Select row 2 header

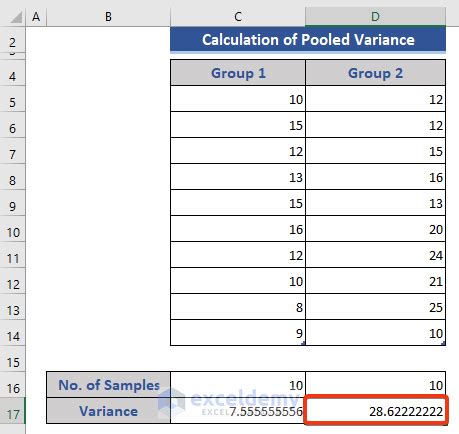coord(12,41)
